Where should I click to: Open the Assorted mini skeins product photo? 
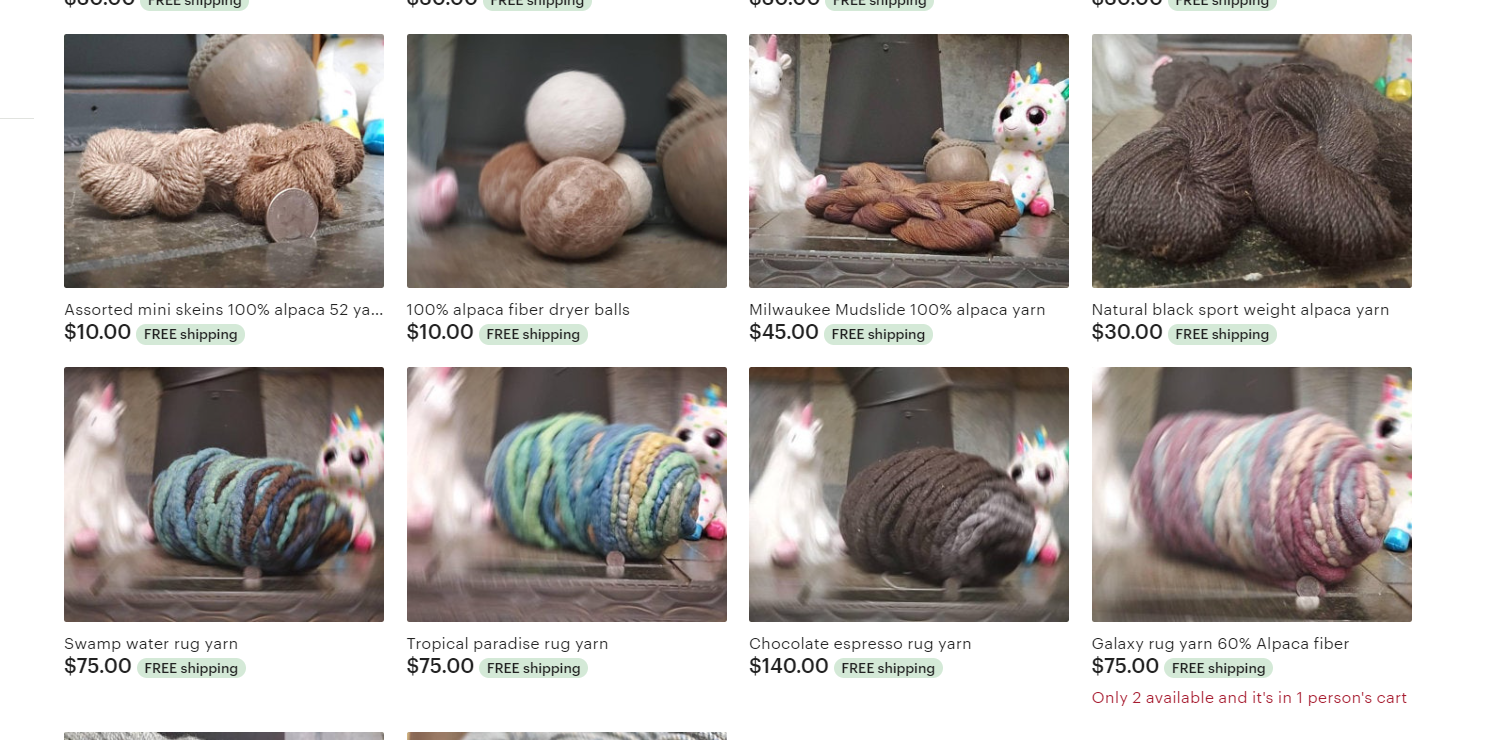224,161
